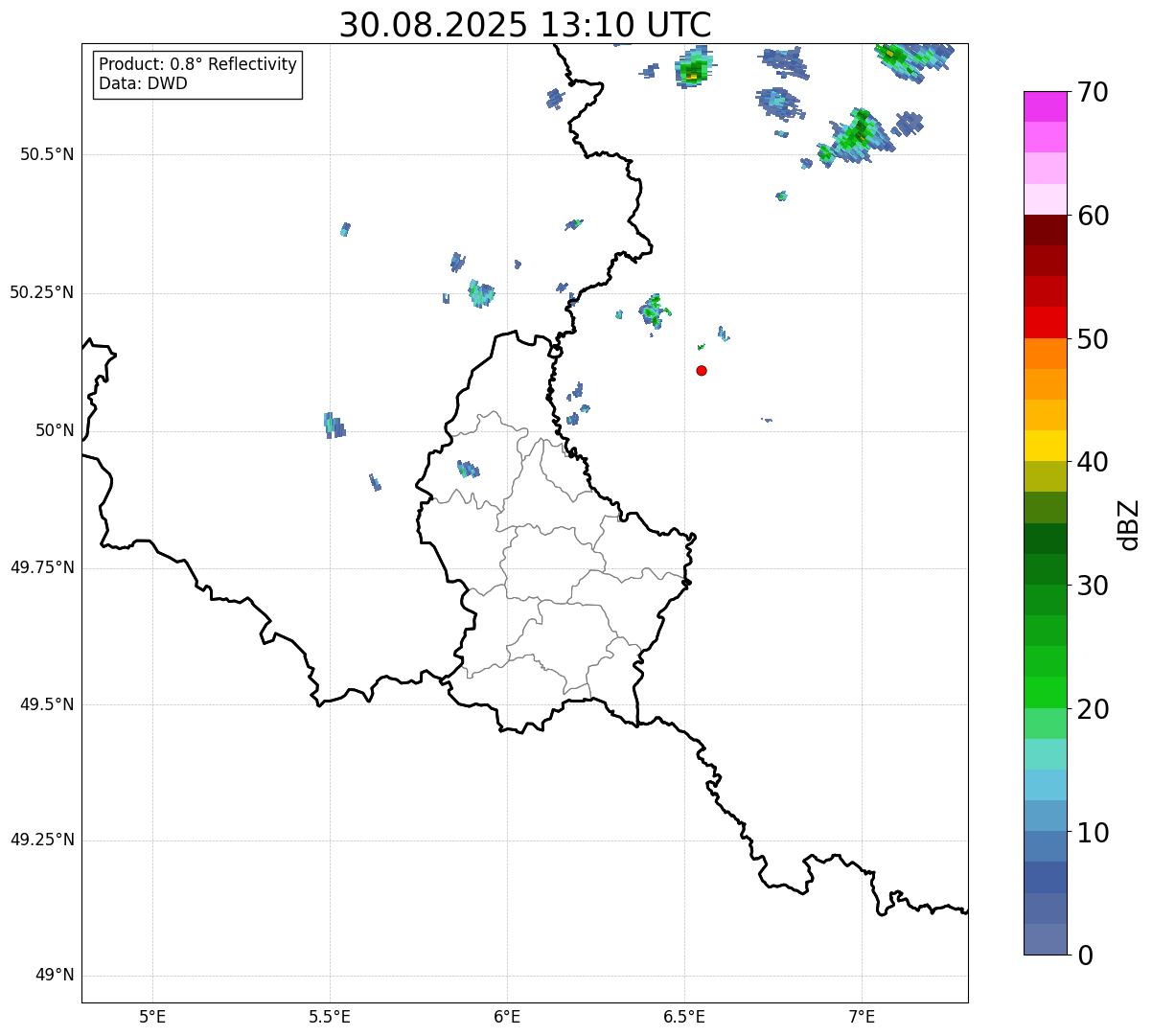1152x1036 pixels.
Task: Click the radar echo near 5.5°E, 50°N
Action: (x=334, y=425)
